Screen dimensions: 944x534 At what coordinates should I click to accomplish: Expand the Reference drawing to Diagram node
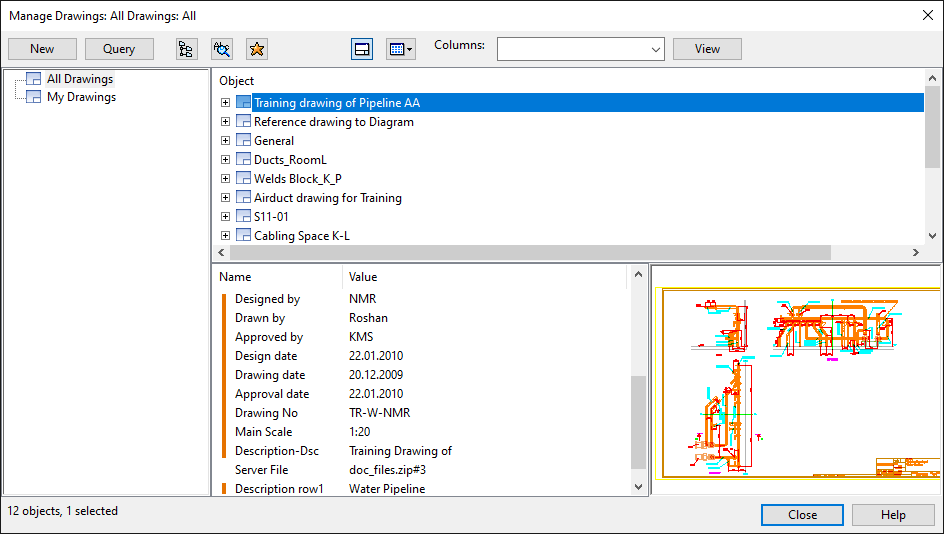point(226,122)
